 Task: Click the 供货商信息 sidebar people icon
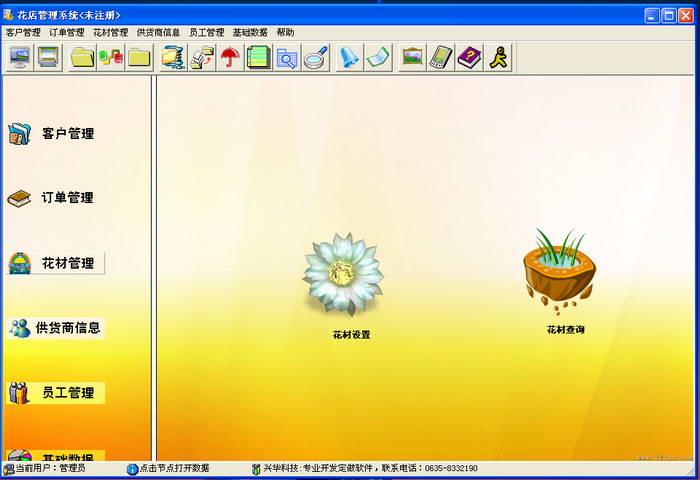(x=20, y=328)
